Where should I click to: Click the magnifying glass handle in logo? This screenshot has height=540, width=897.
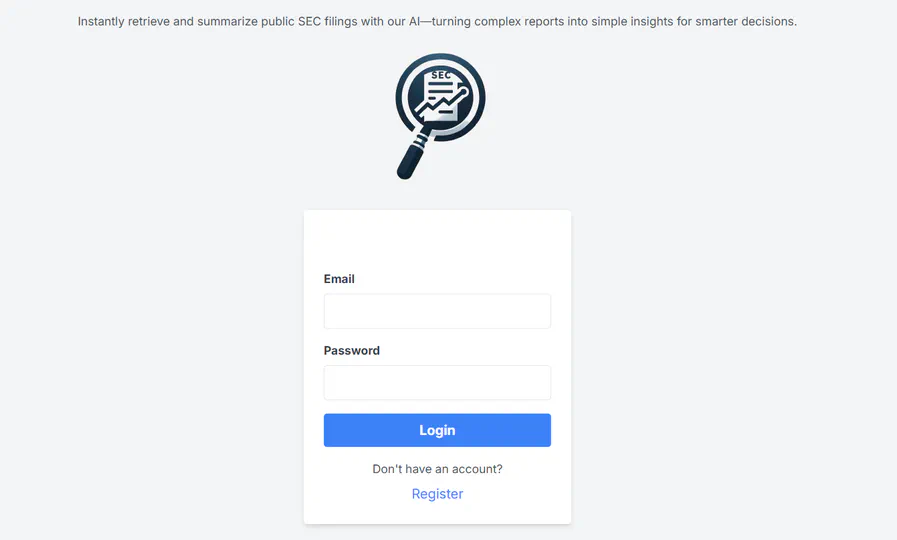(414, 156)
